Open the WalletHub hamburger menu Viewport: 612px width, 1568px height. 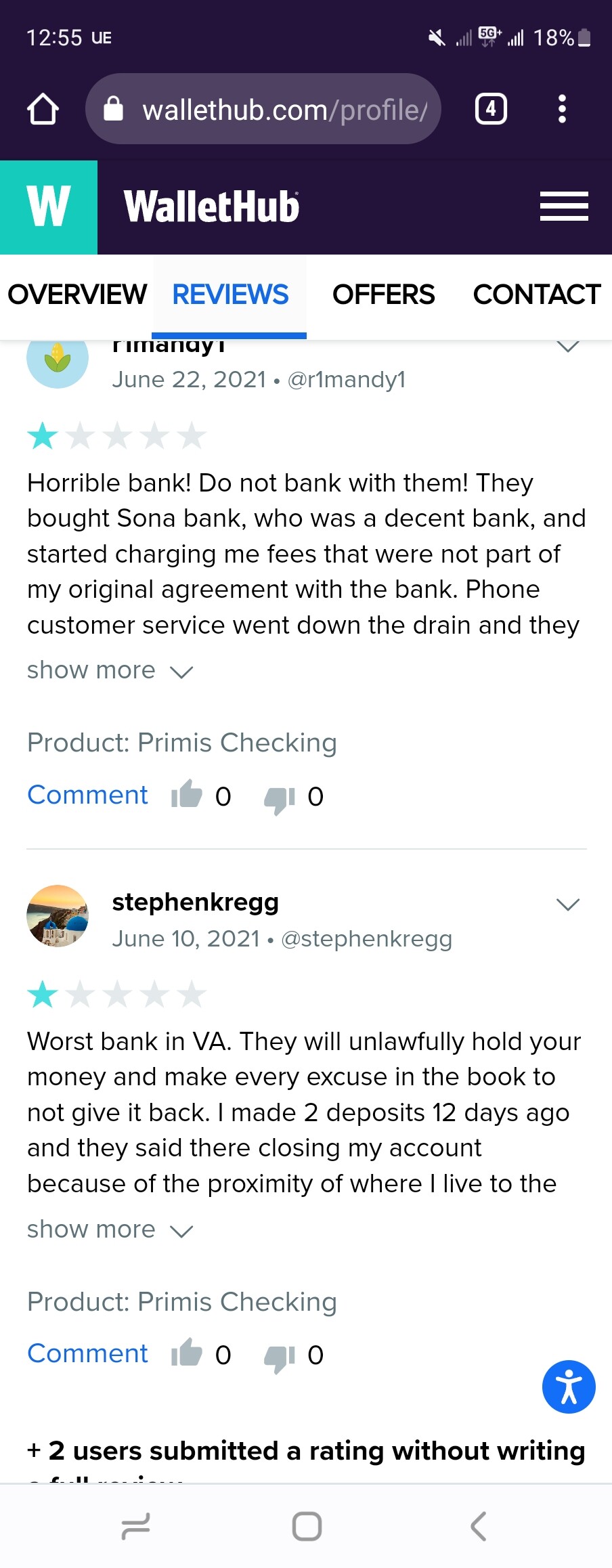[x=563, y=206]
